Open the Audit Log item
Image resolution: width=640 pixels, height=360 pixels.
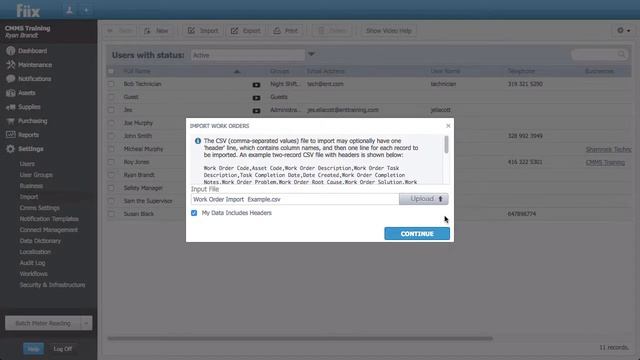[32, 263]
